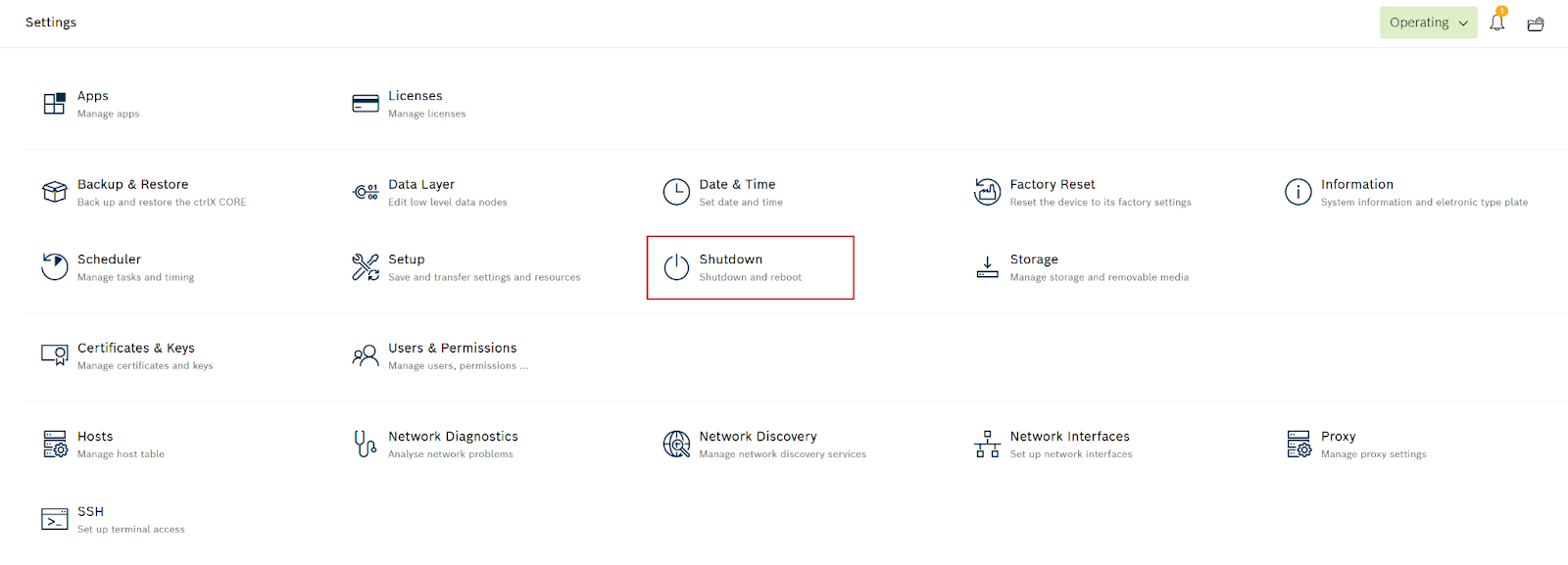
Task: Click the Shutdown title
Action: (x=731, y=259)
